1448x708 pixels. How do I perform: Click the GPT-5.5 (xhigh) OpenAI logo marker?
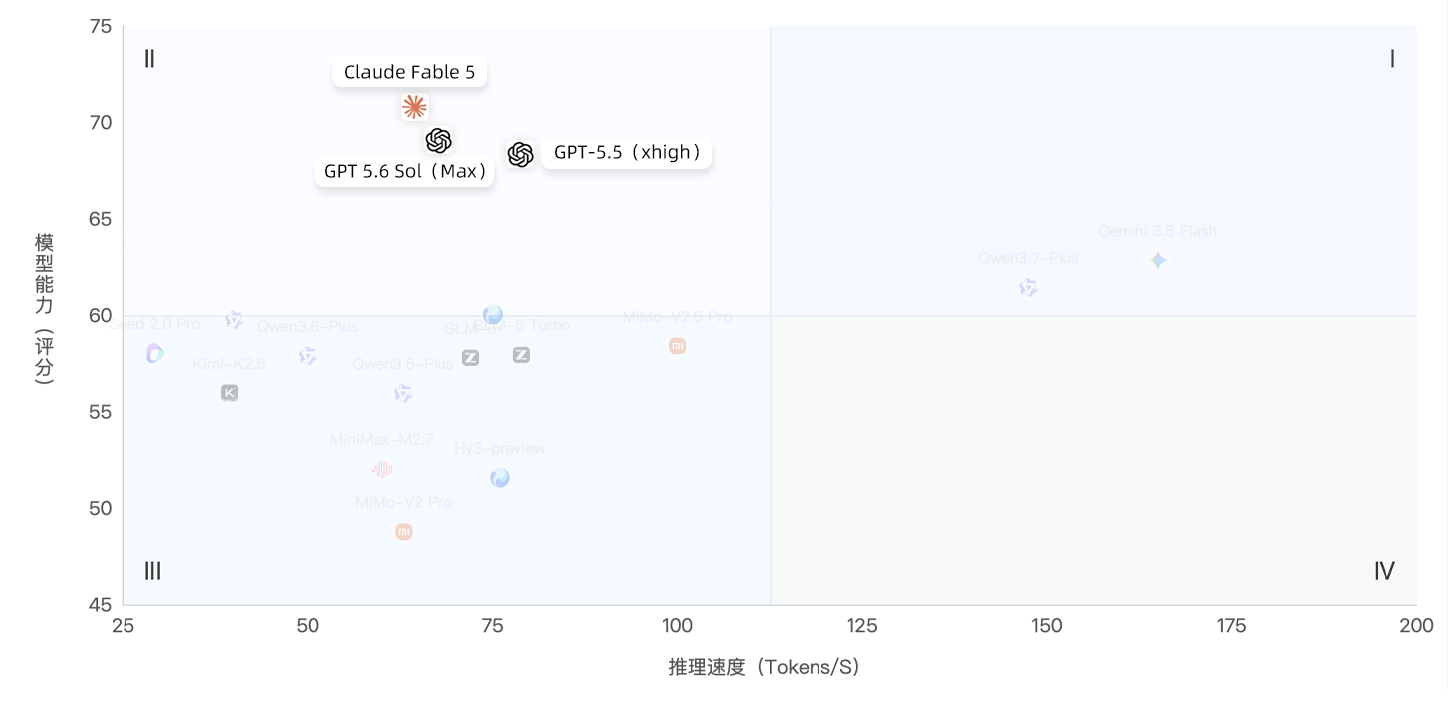point(520,154)
